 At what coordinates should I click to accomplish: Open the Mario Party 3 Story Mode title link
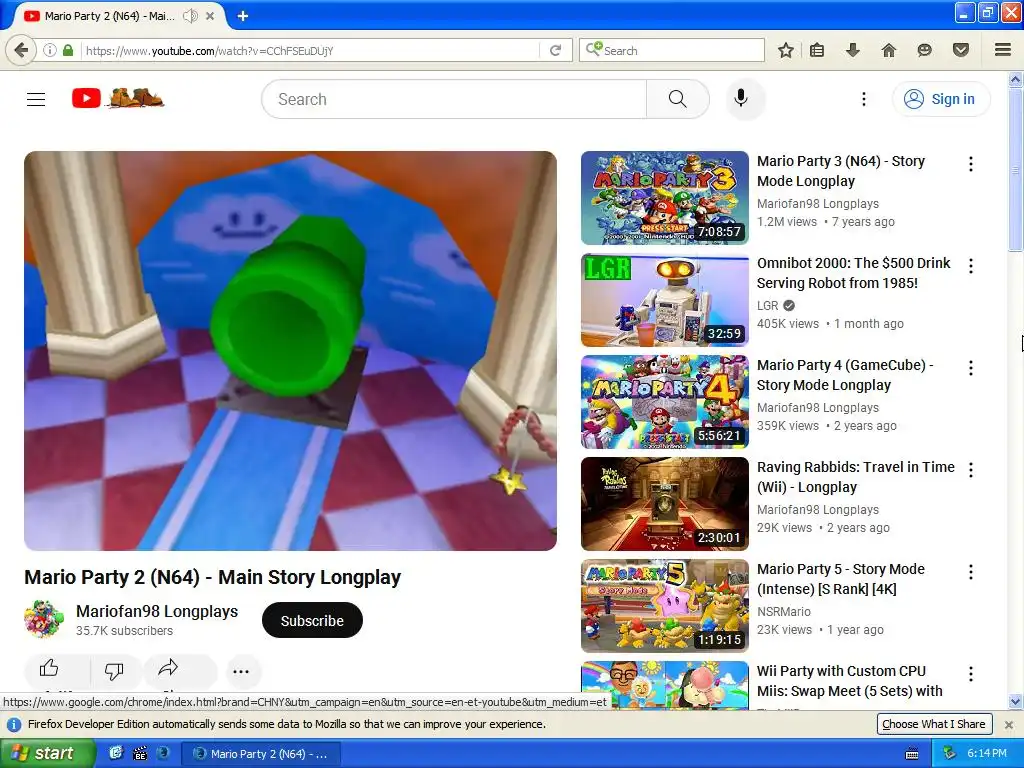(841, 171)
